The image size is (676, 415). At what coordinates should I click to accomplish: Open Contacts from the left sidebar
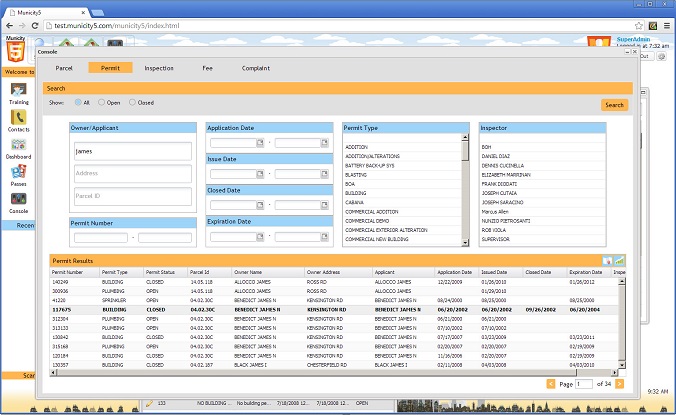click(18, 118)
